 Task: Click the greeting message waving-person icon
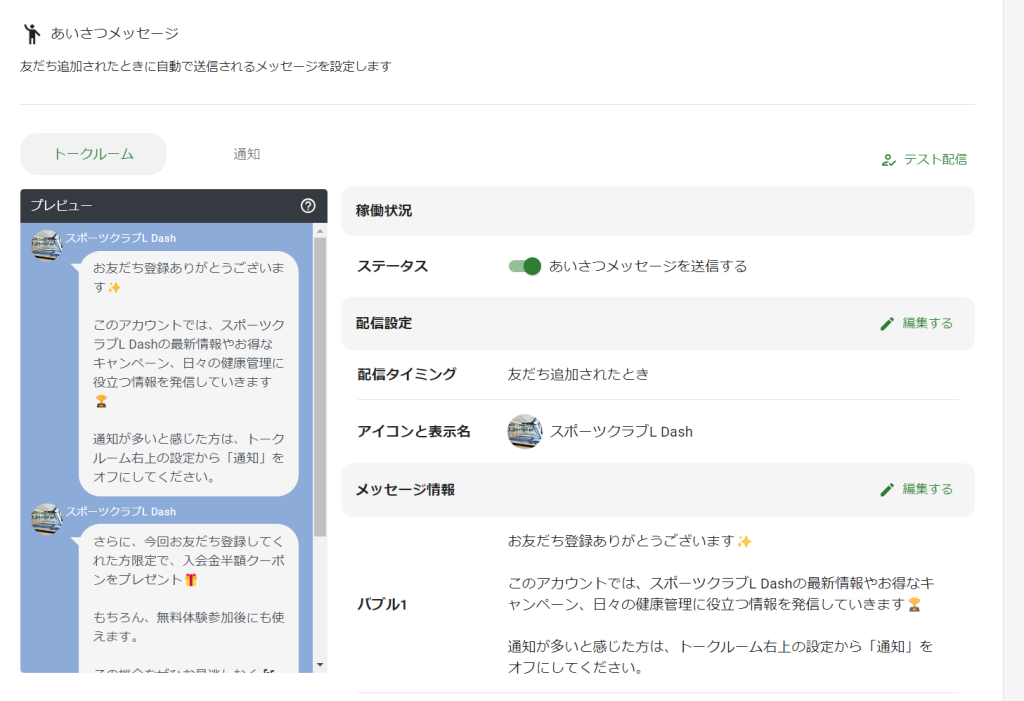tap(30, 32)
